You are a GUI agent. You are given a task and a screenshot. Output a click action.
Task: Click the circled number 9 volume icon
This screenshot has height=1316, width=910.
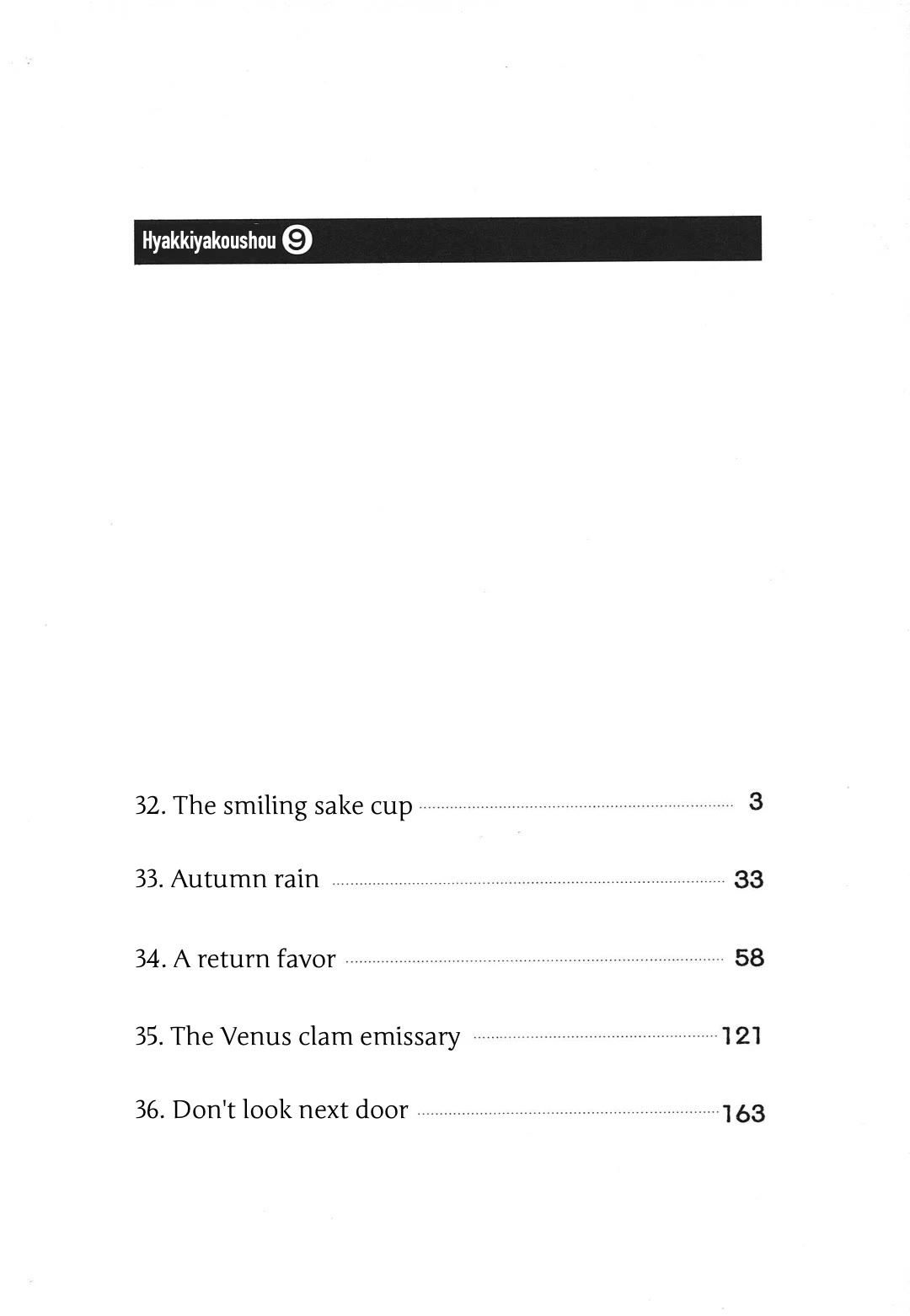coord(297,241)
